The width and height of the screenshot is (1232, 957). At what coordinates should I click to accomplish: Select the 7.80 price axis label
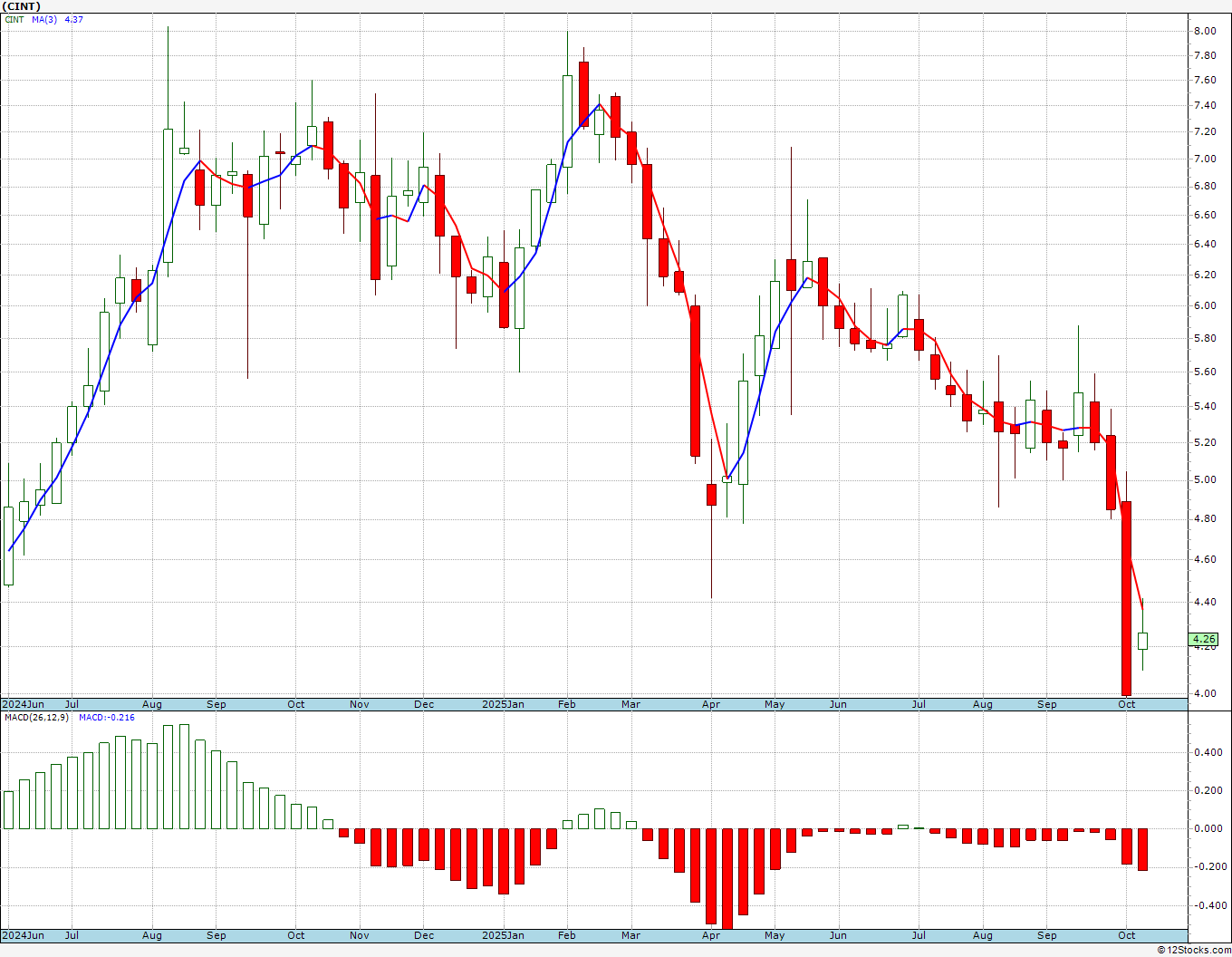coord(1205,55)
